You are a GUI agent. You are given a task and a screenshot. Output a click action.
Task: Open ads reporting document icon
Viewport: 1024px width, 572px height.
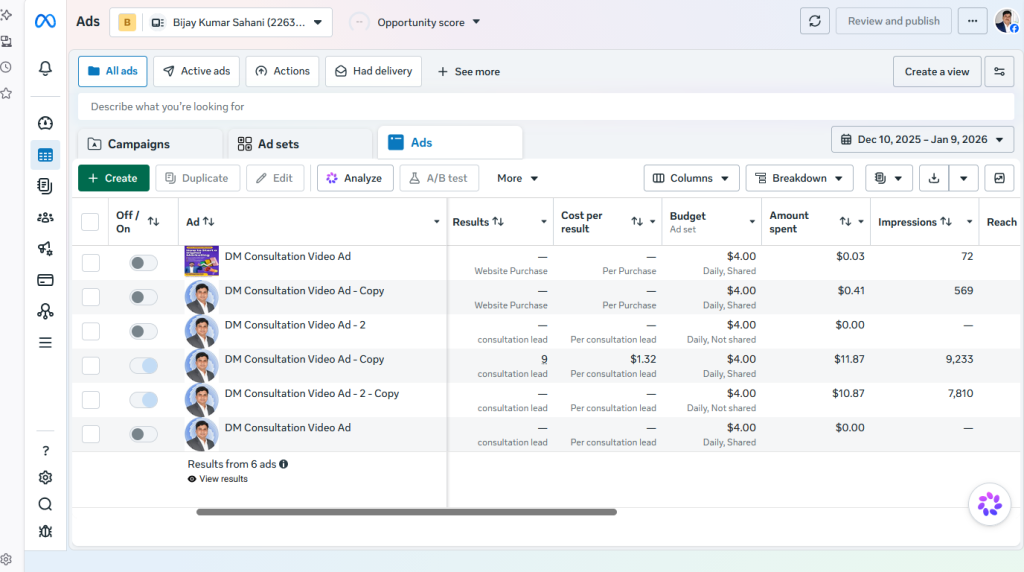pos(45,187)
